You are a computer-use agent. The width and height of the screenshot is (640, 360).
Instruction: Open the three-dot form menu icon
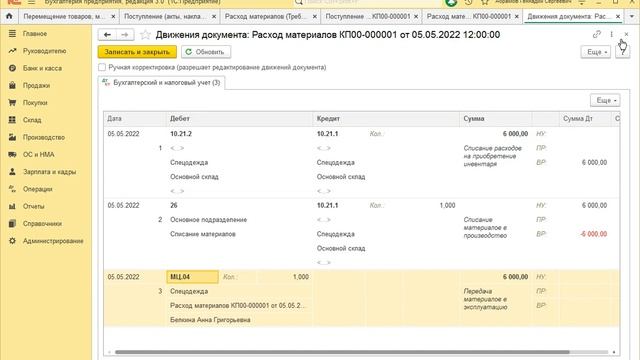click(611, 34)
